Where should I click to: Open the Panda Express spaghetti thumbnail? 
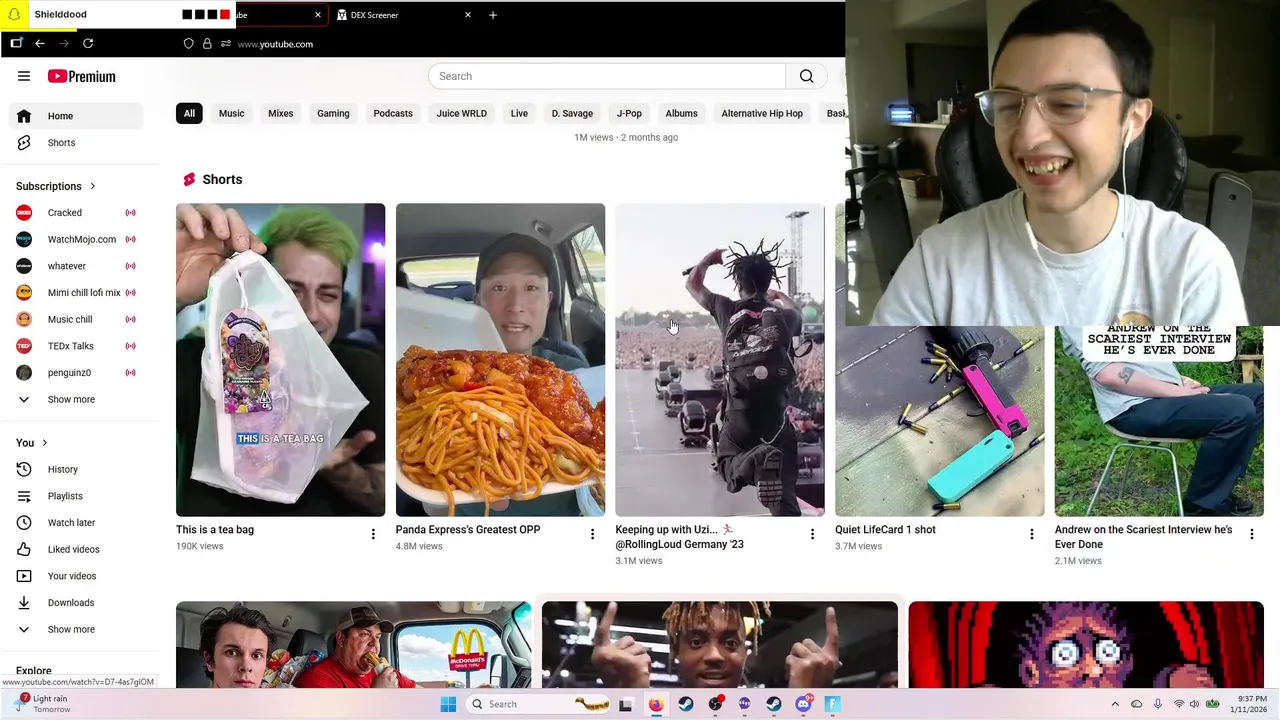point(500,360)
